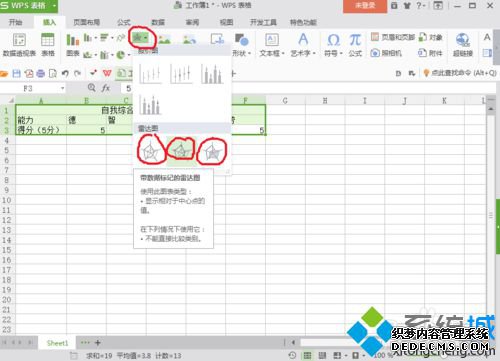Select the filled radar chart thumbnail
This screenshot has height=361, width=500.
(x=212, y=152)
